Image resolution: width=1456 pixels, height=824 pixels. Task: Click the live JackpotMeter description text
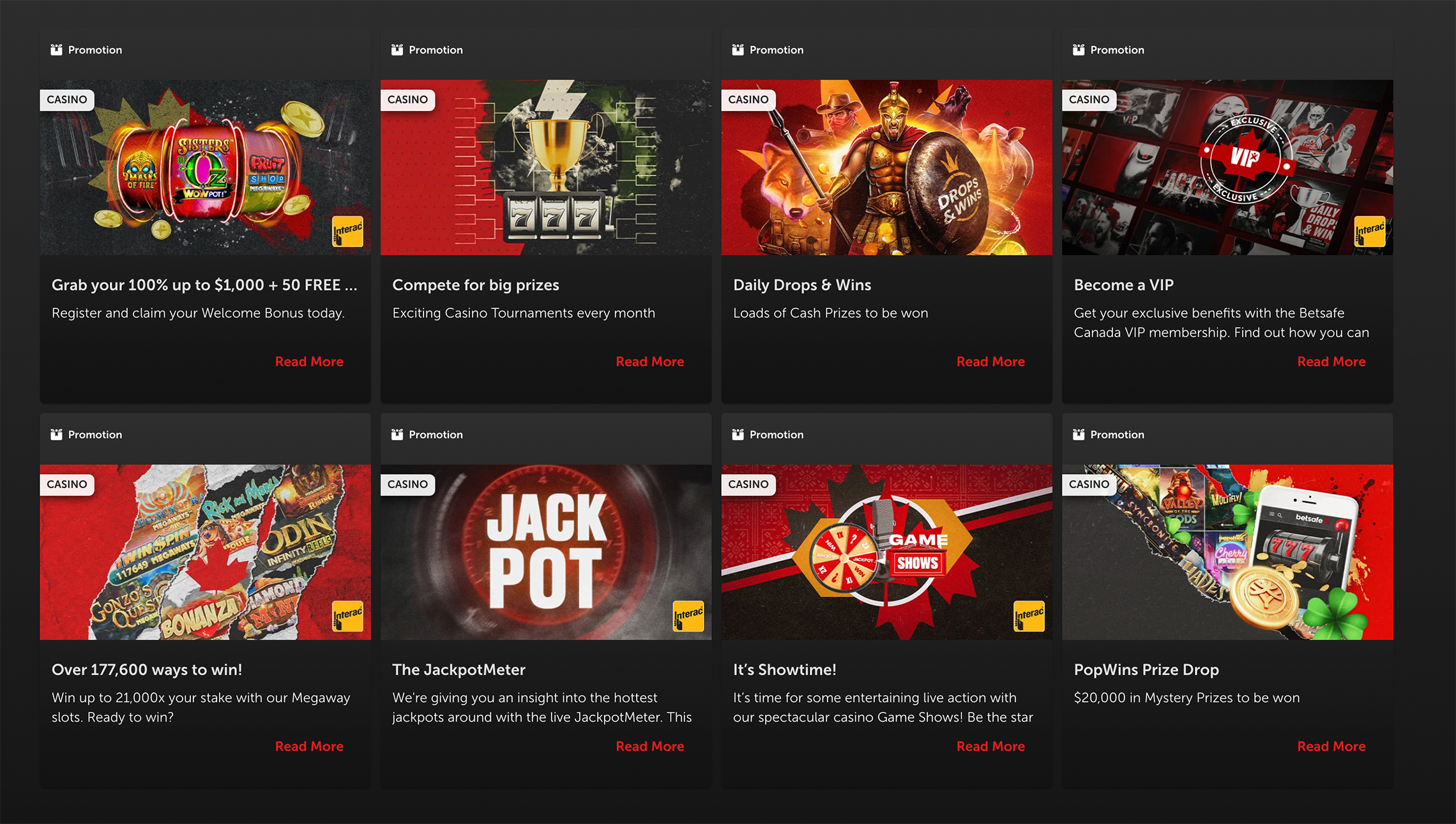click(542, 707)
